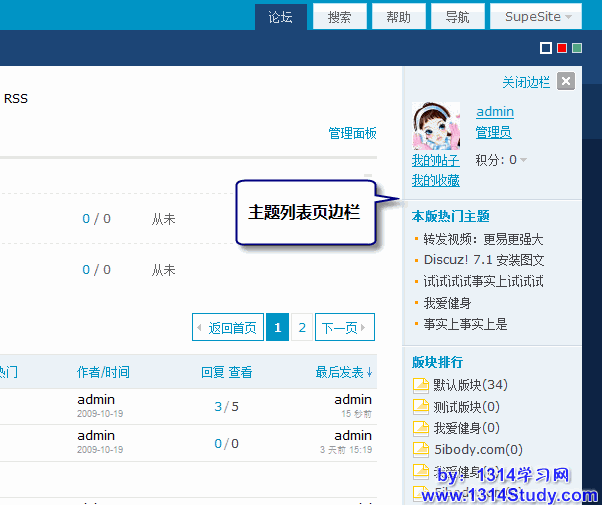Select the white style color swatch

point(546,48)
